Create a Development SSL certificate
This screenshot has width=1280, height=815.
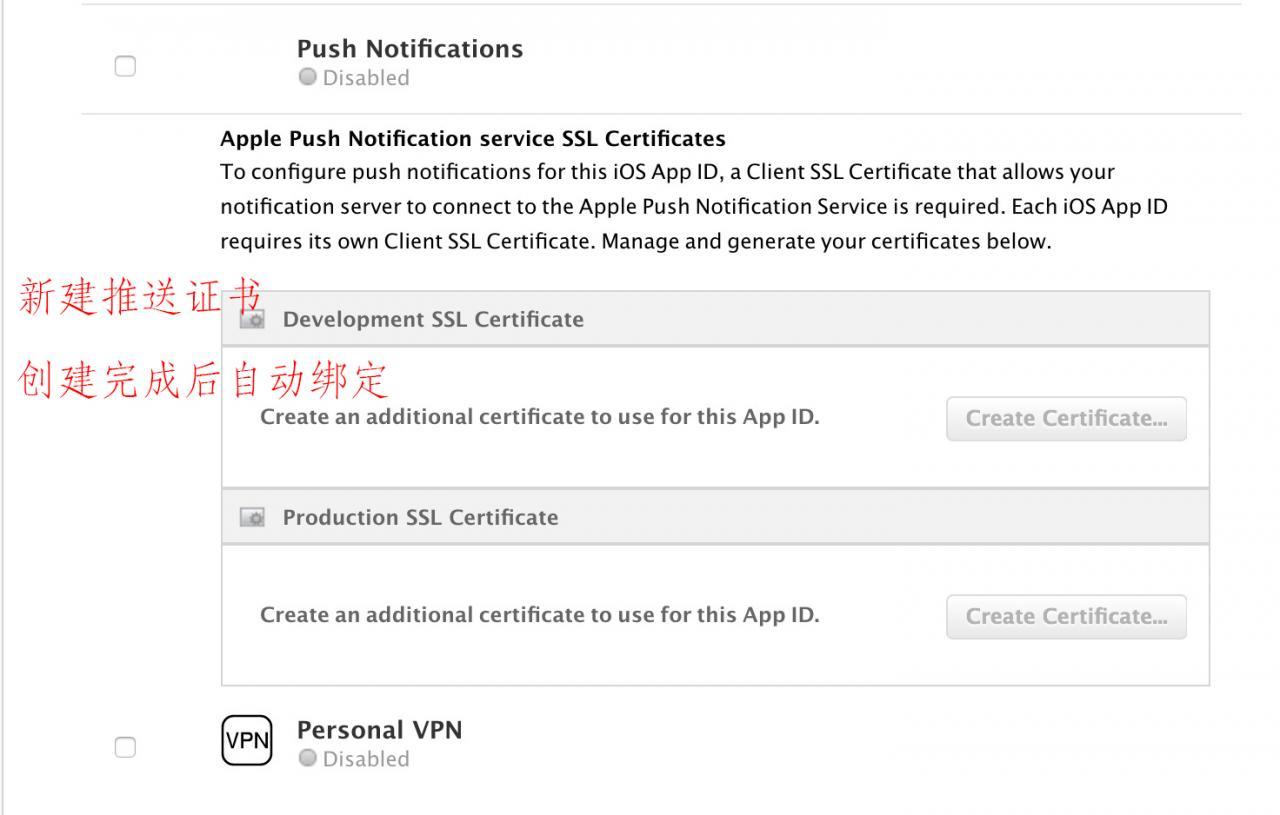click(1066, 418)
